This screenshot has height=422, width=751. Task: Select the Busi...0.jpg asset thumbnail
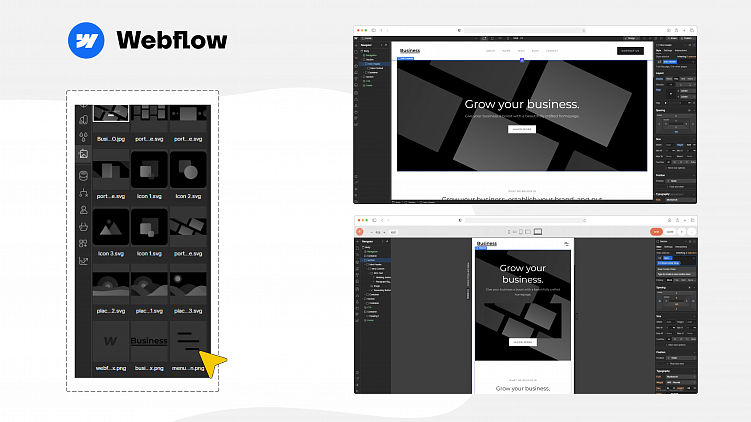tap(111, 114)
